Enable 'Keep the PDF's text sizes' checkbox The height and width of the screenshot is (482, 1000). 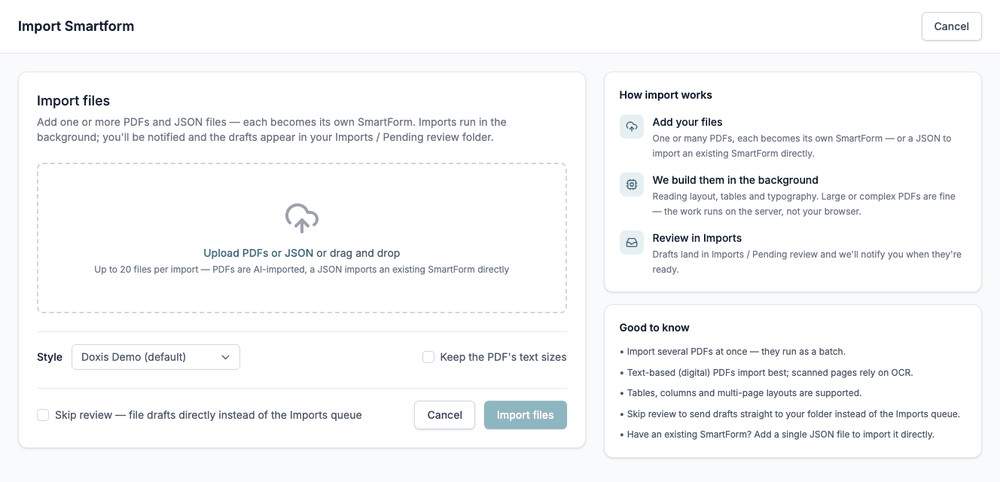(x=429, y=357)
